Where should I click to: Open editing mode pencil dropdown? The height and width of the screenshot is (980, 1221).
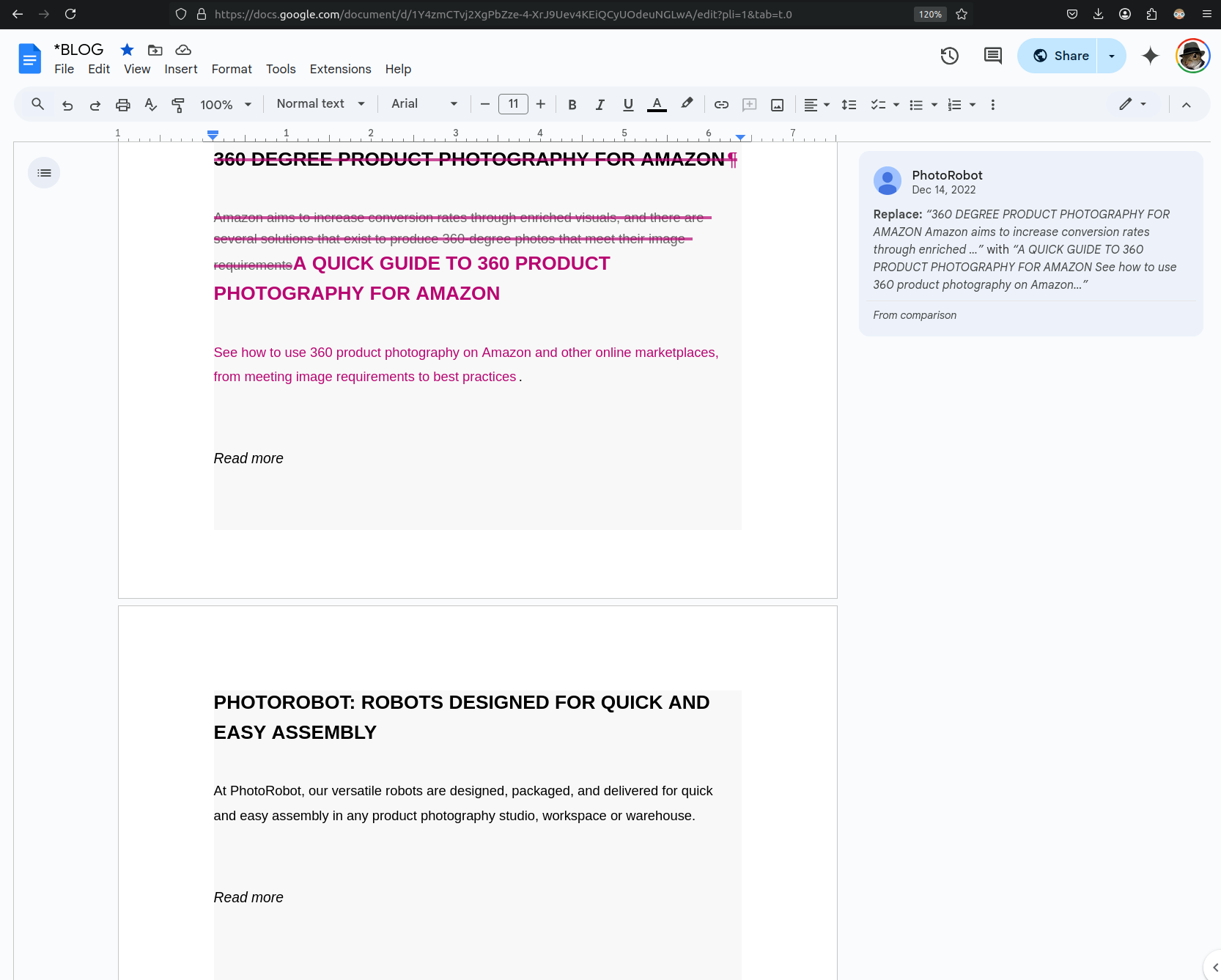pyautogui.click(x=1133, y=104)
